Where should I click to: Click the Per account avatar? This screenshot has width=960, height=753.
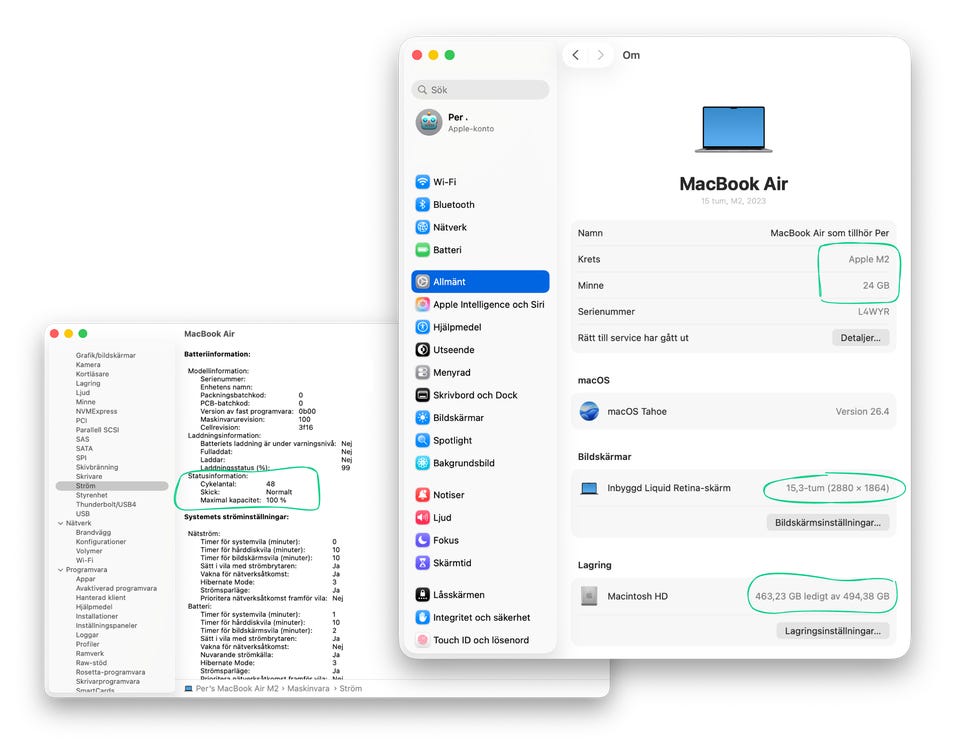click(429, 122)
